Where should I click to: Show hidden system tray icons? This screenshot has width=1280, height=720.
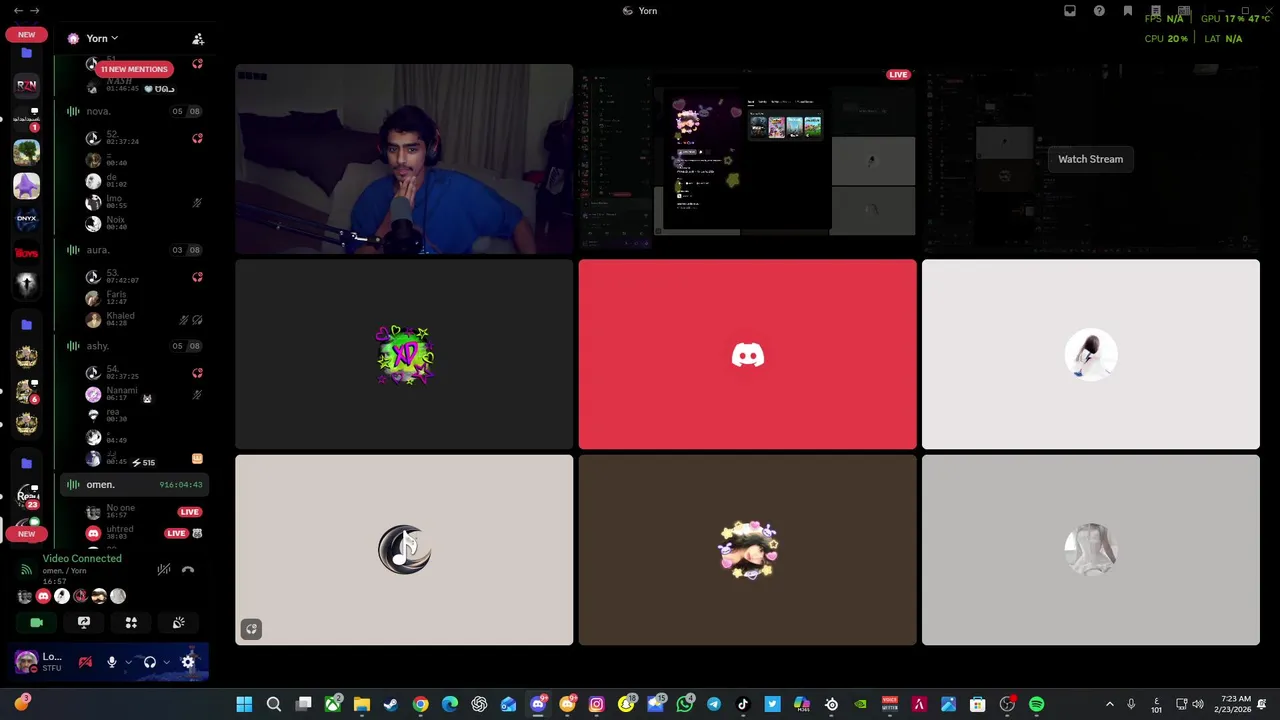(x=1109, y=705)
